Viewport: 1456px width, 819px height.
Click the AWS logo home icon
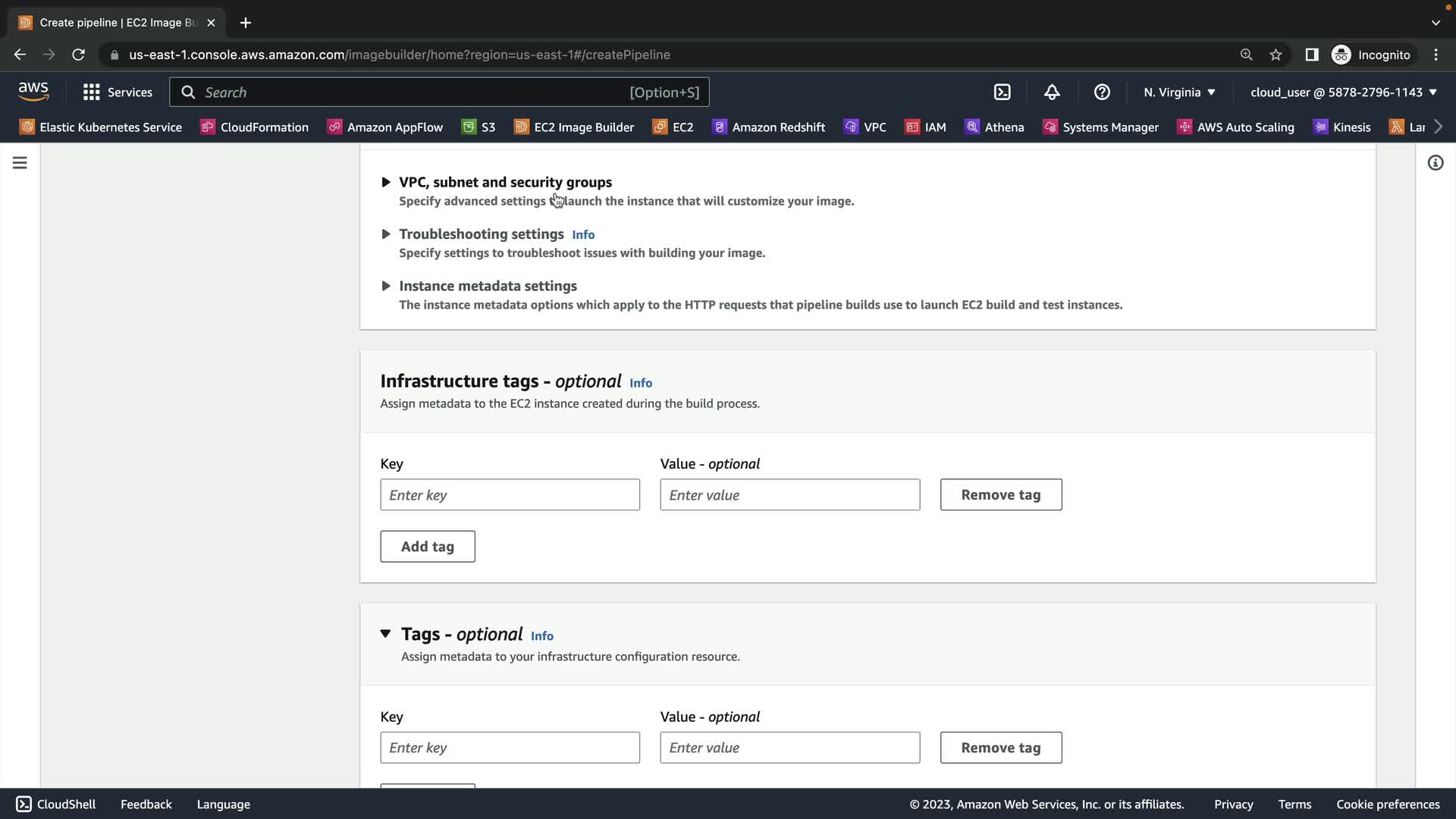coord(33,92)
